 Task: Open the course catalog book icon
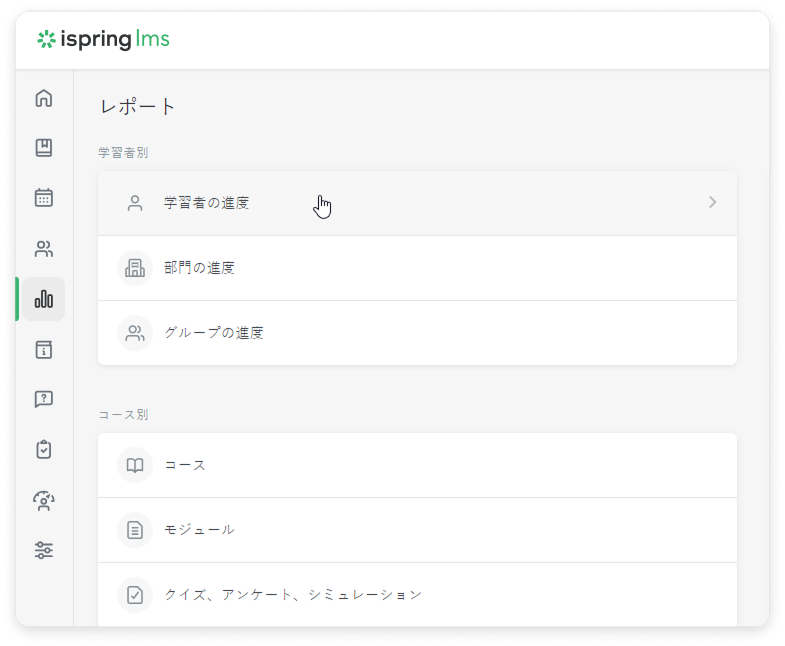(x=44, y=148)
